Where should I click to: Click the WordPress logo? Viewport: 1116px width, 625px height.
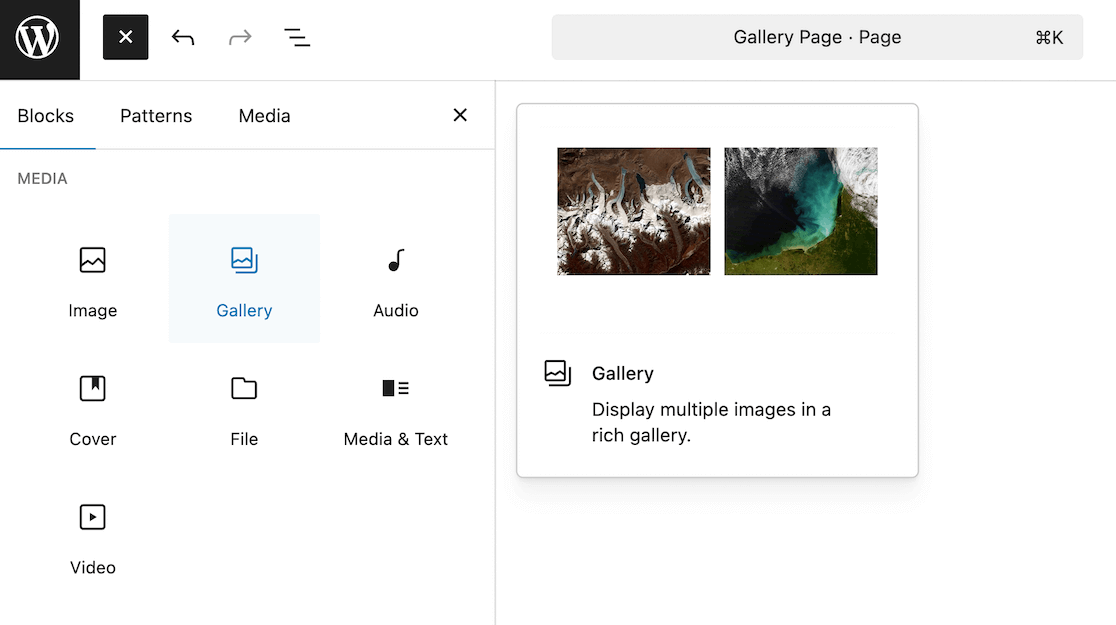click(x=39, y=39)
